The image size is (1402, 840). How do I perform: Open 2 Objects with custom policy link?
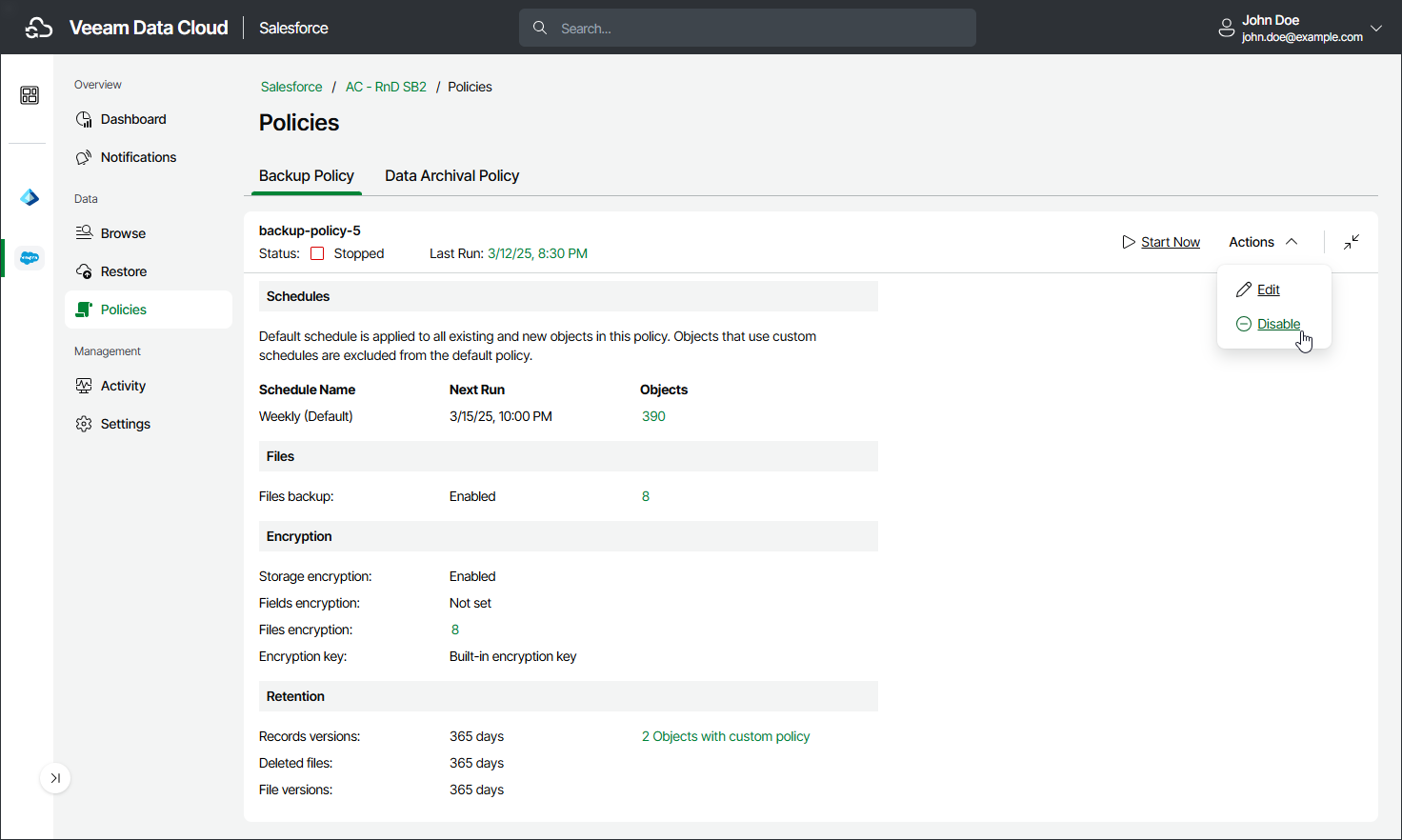[726, 736]
